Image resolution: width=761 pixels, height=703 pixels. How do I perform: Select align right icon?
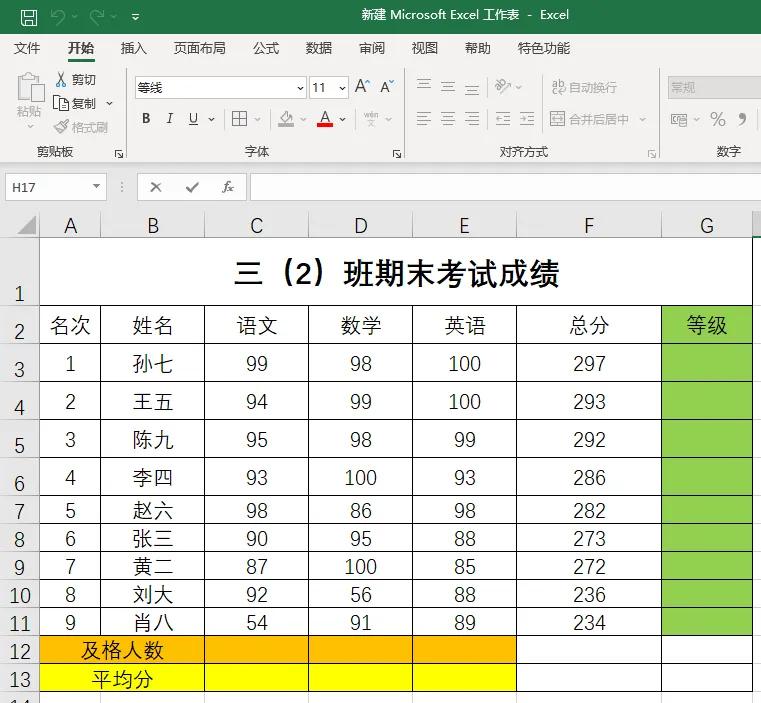tap(472, 118)
